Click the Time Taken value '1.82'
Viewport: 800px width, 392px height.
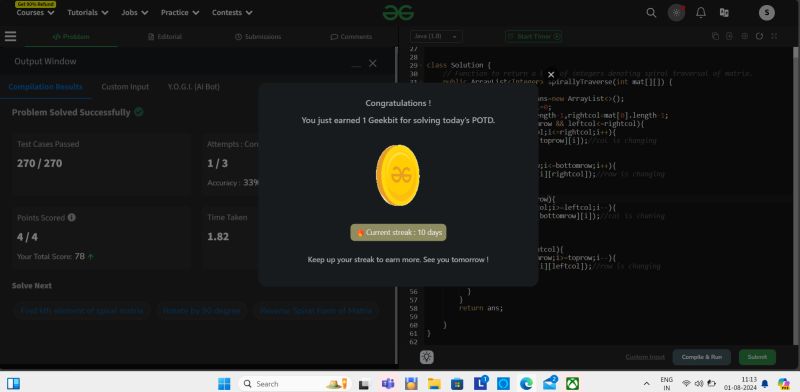click(218, 236)
